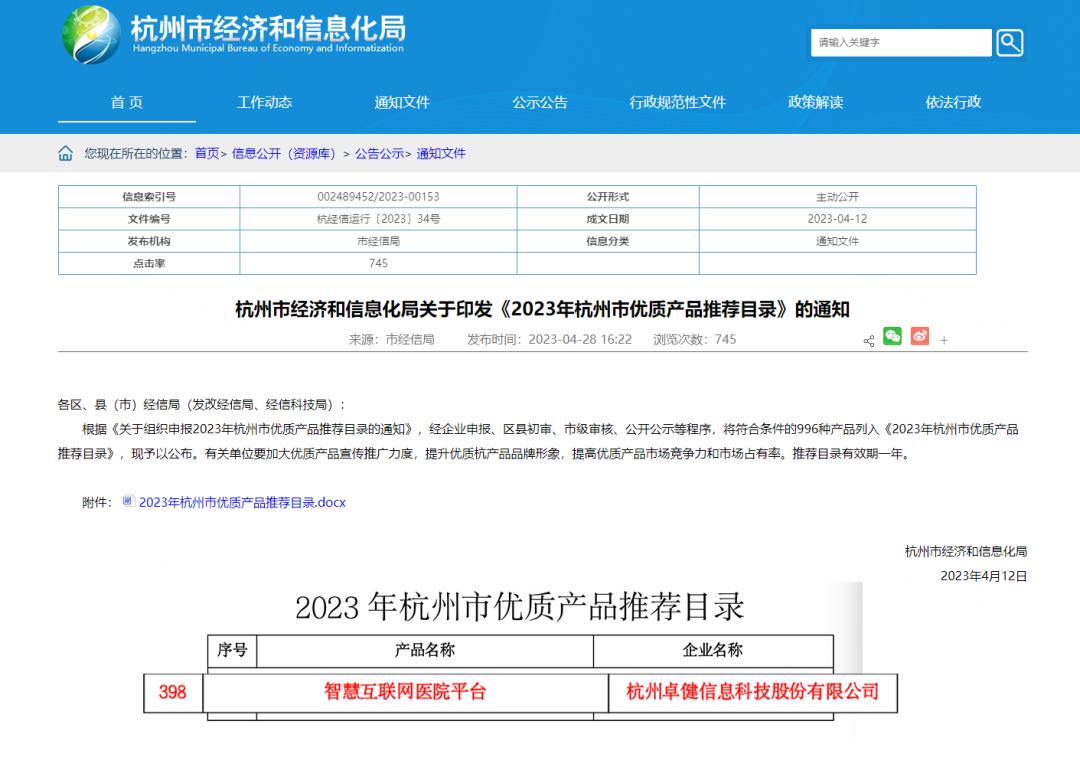Share the notice to Weibo
The image size is (1080, 767).
click(x=920, y=338)
